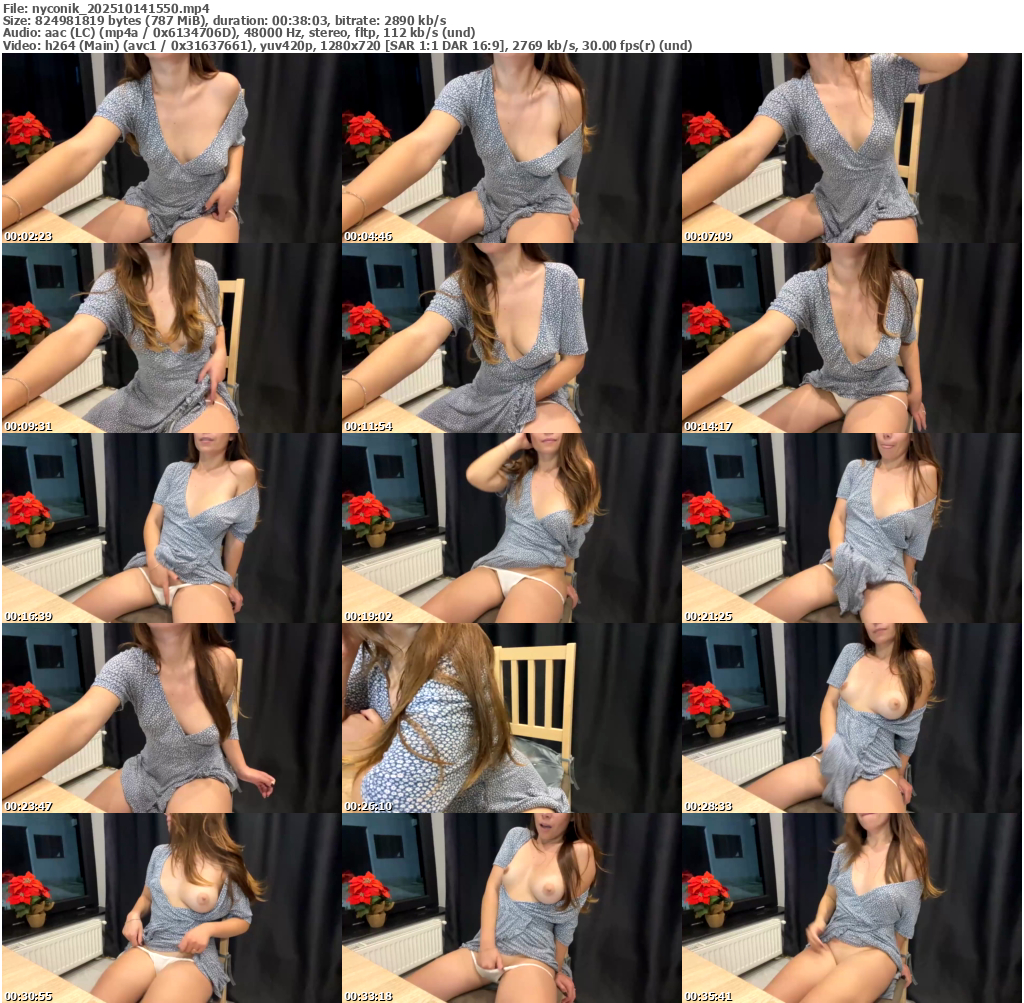
Task: Select the frame labeled 00:09:31
Action: pyautogui.click(x=171, y=338)
